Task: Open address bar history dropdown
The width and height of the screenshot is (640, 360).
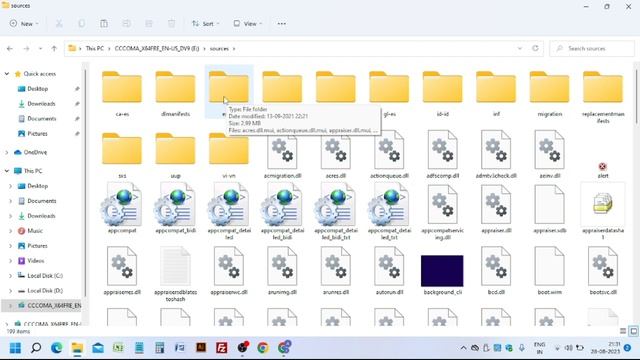Action: pyautogui.click(x=520, y=49)
